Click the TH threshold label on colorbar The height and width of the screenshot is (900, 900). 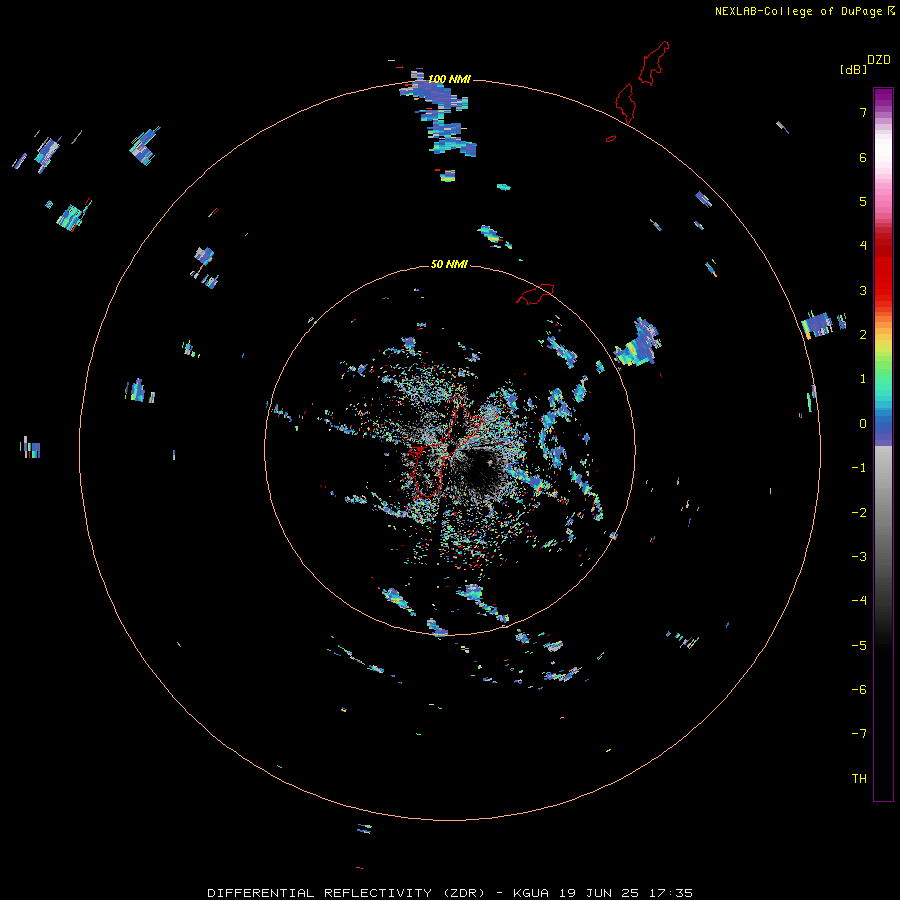point(859,779)
